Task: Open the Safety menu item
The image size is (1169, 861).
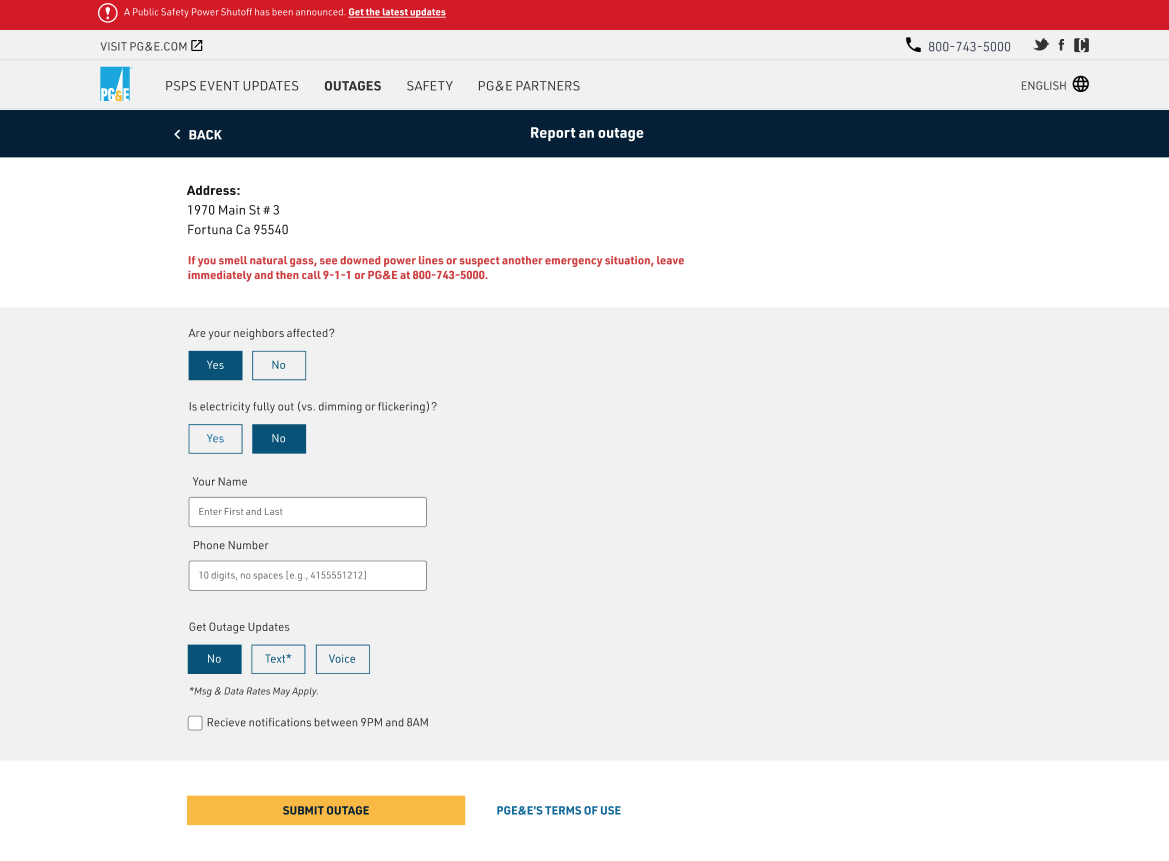Action: click(429, 86)
